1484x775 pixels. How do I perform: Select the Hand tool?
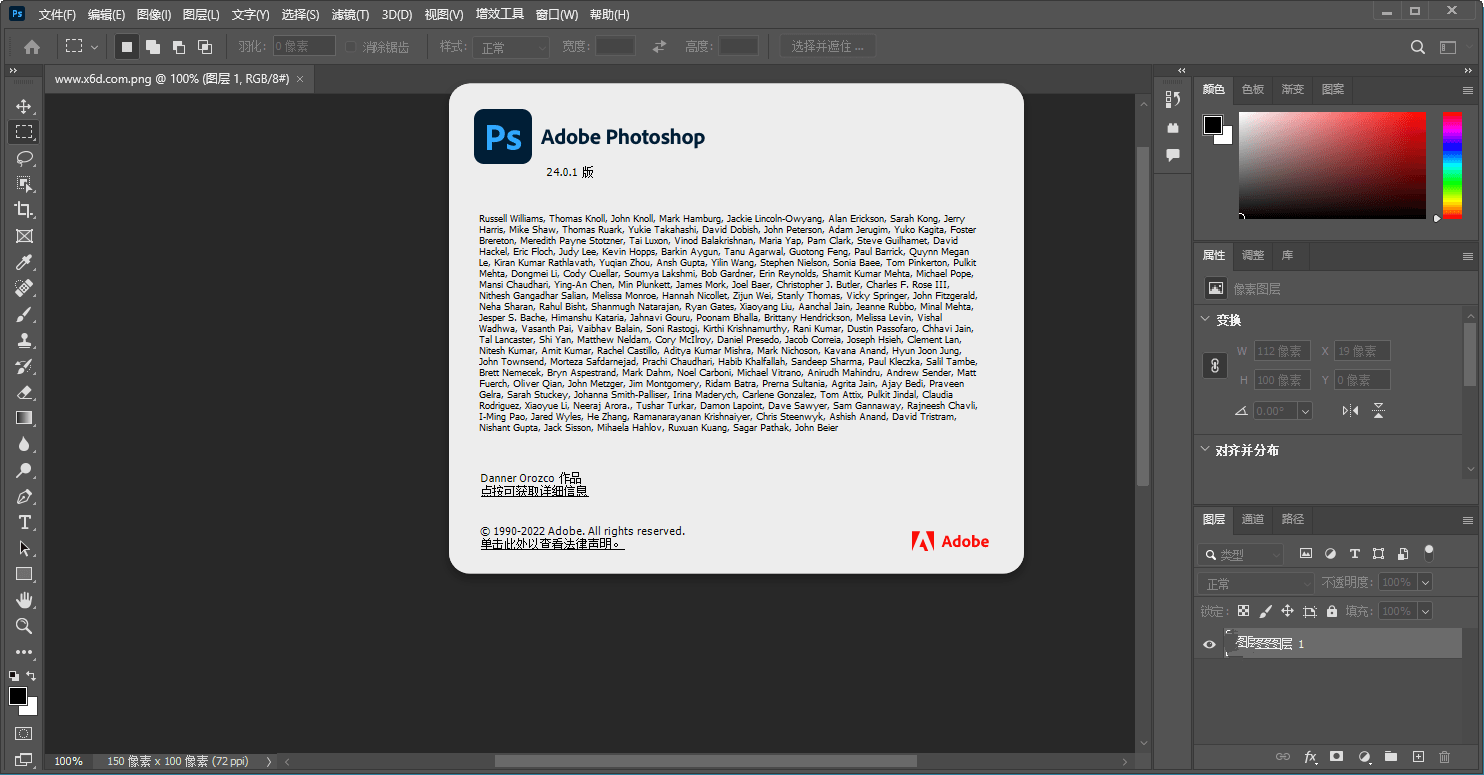(x=24, y=600)
